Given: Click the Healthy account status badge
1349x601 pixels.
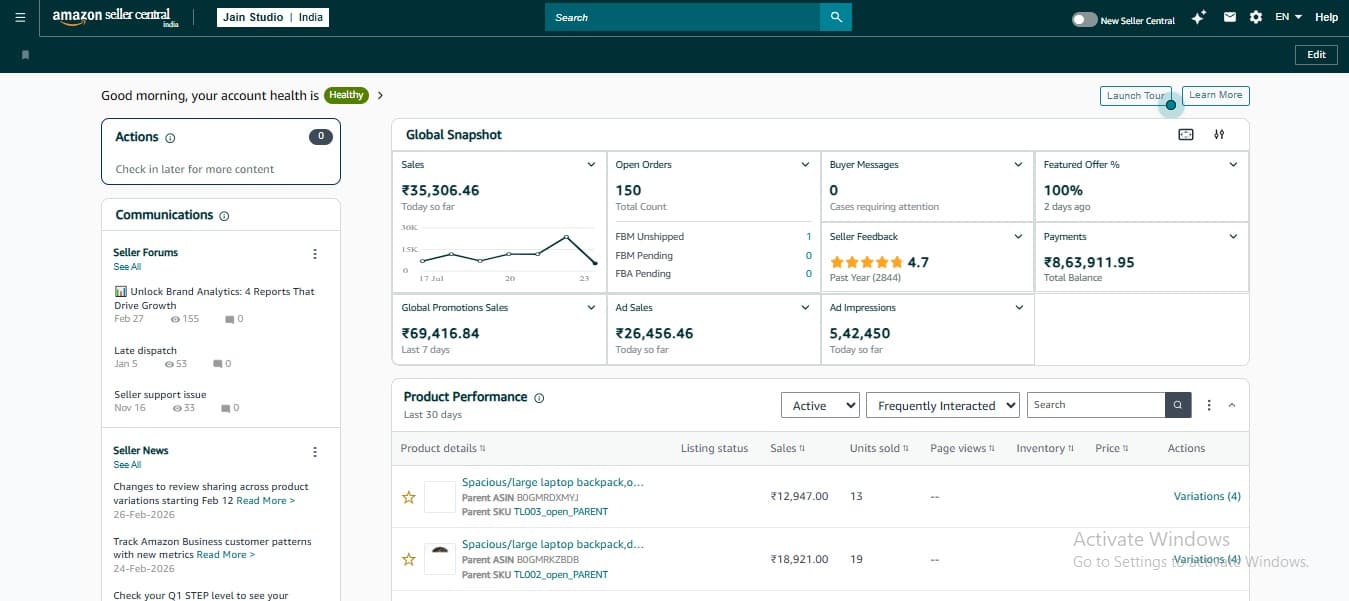Looking at the screenshot, I should 346,95.
